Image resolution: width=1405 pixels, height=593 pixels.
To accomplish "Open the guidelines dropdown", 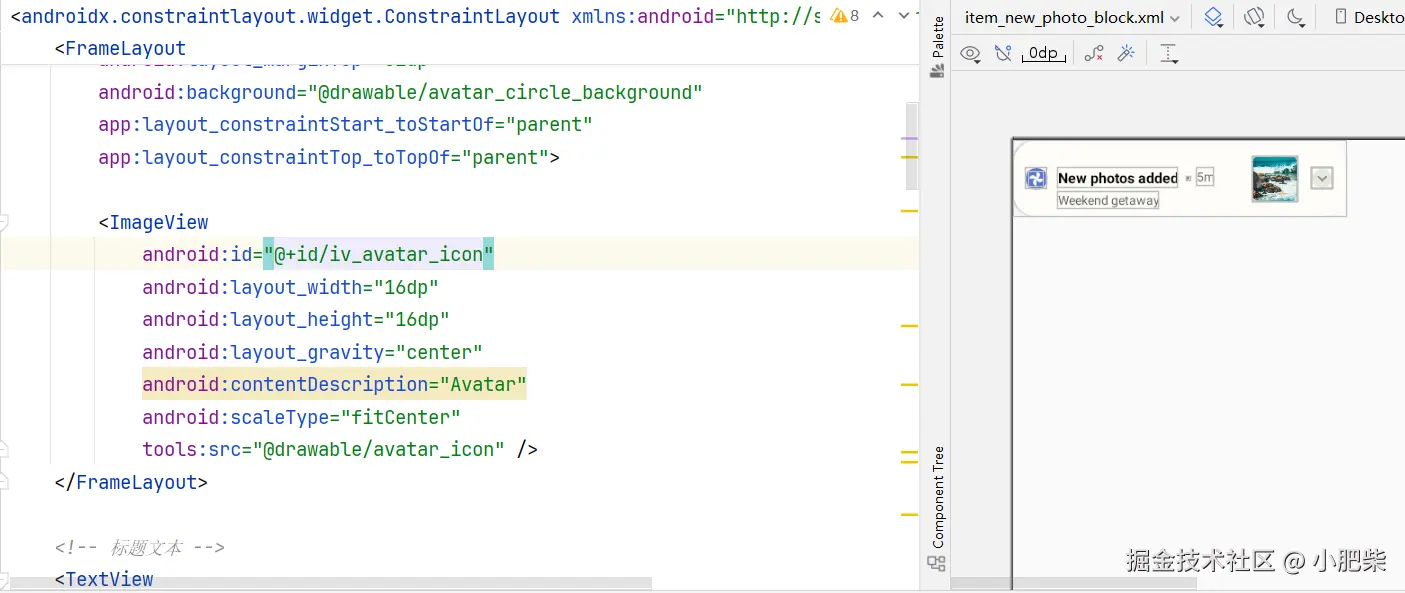I will [x=1169, y=54].
